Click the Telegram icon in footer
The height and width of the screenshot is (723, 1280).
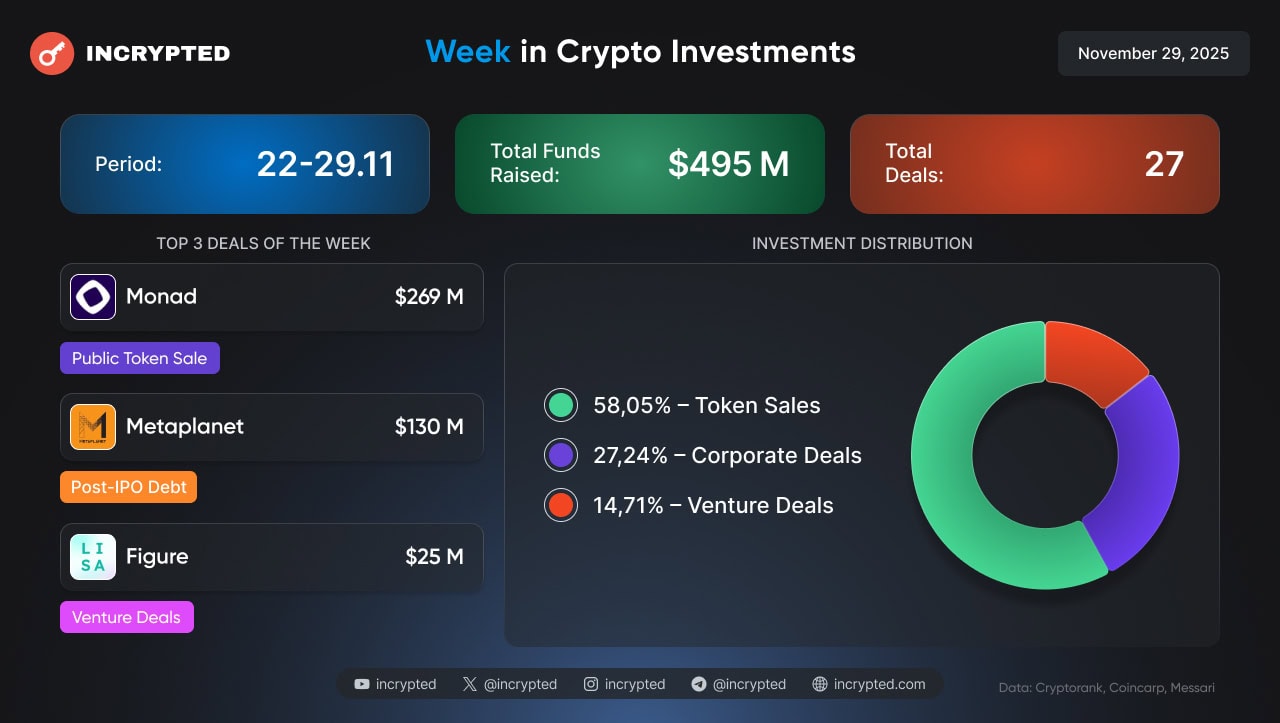(699, 685)
